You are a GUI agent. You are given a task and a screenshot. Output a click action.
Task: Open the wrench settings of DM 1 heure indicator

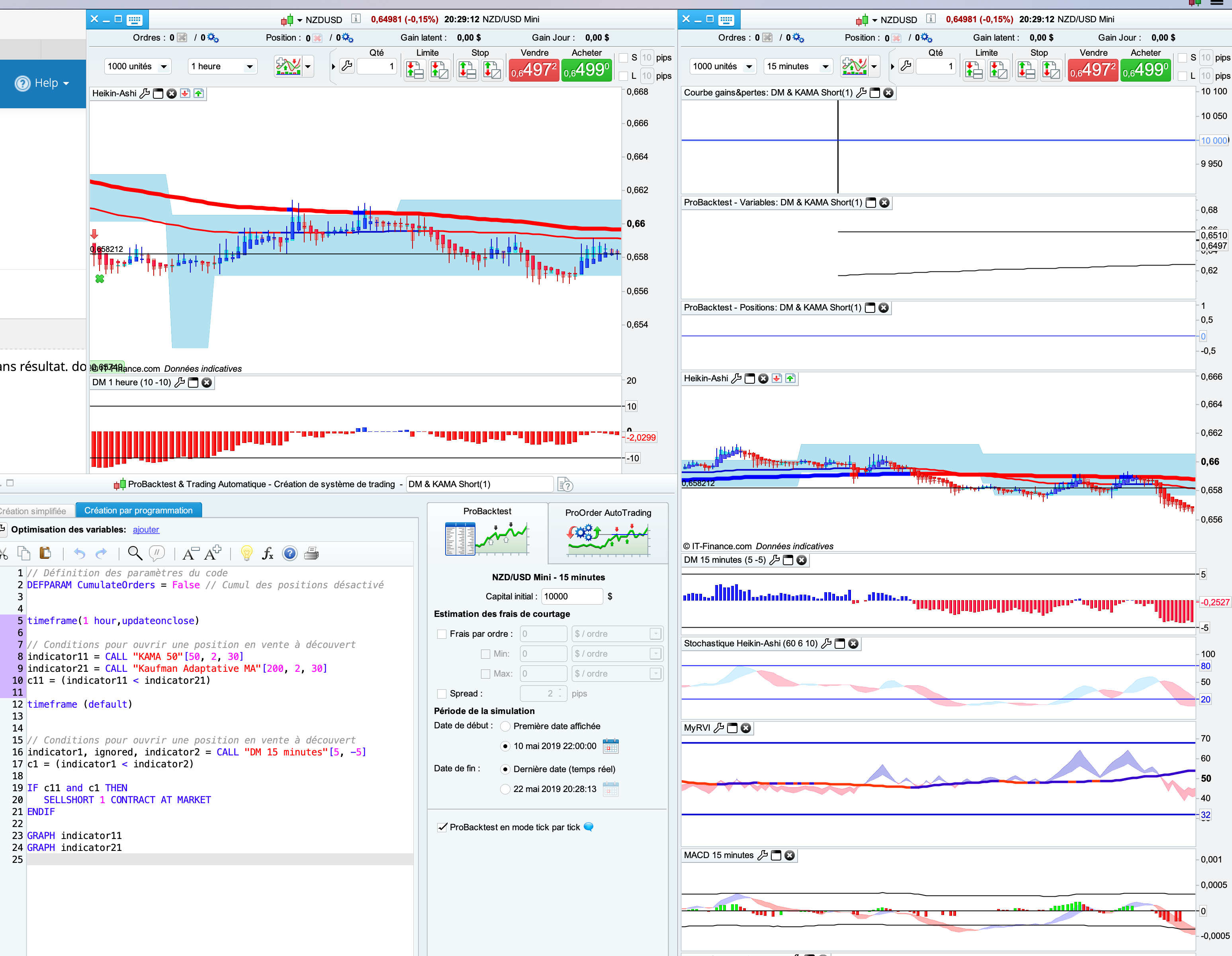[x=180, y=383]
